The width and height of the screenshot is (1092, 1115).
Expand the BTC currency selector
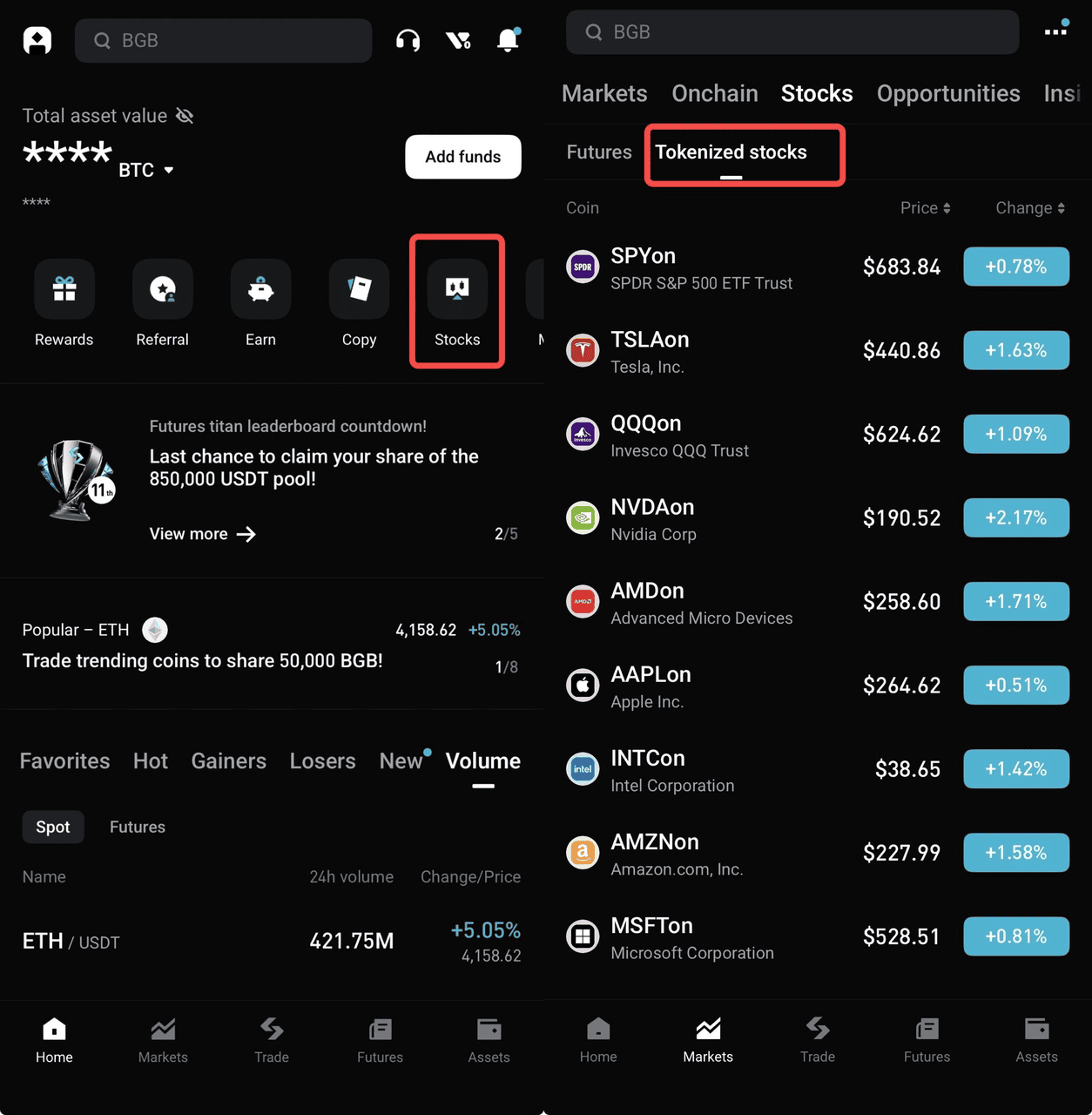coord(146,170)
